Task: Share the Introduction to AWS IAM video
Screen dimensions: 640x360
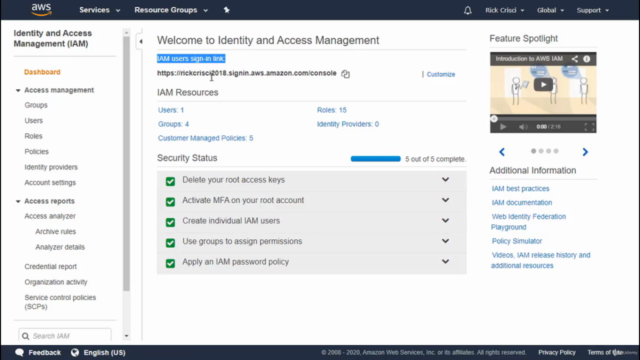Action: pos(574,59)
